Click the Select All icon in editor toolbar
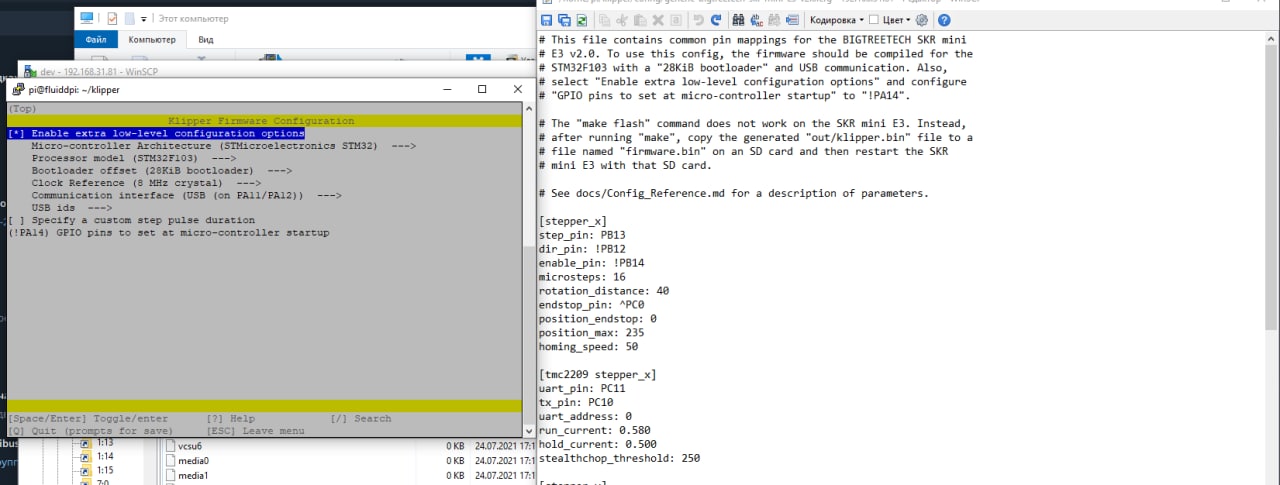Screen dimensions: 1280x485 tap(676, 20)
